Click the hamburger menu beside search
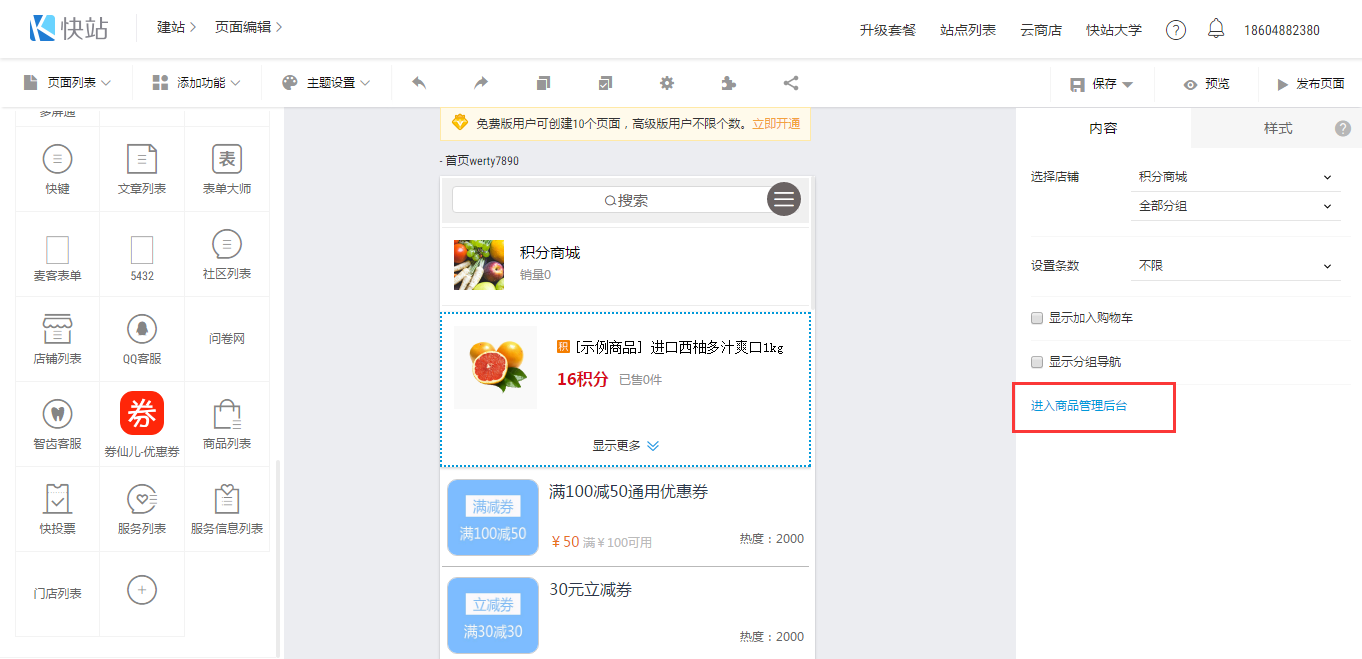Screen dimensions: 1362x659 [784, 199]
